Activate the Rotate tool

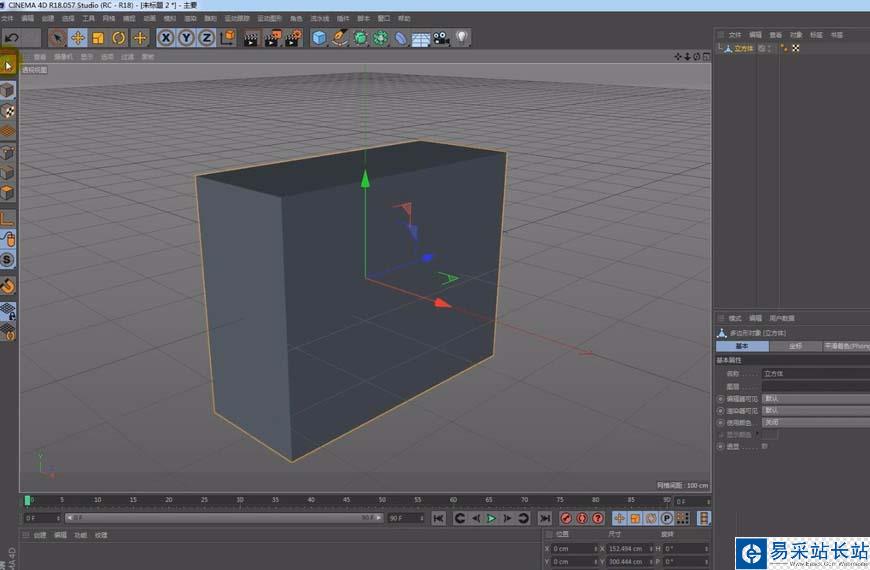(119, 38)
